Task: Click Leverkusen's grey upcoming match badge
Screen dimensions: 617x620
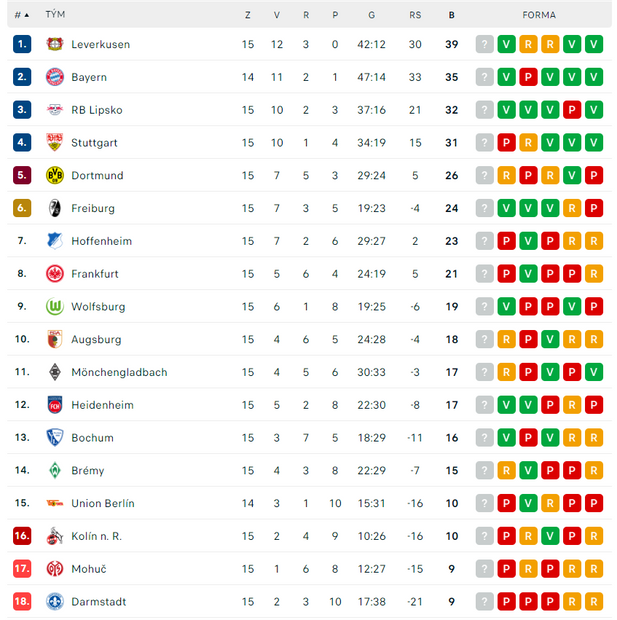Action: [x=485, y=44]
